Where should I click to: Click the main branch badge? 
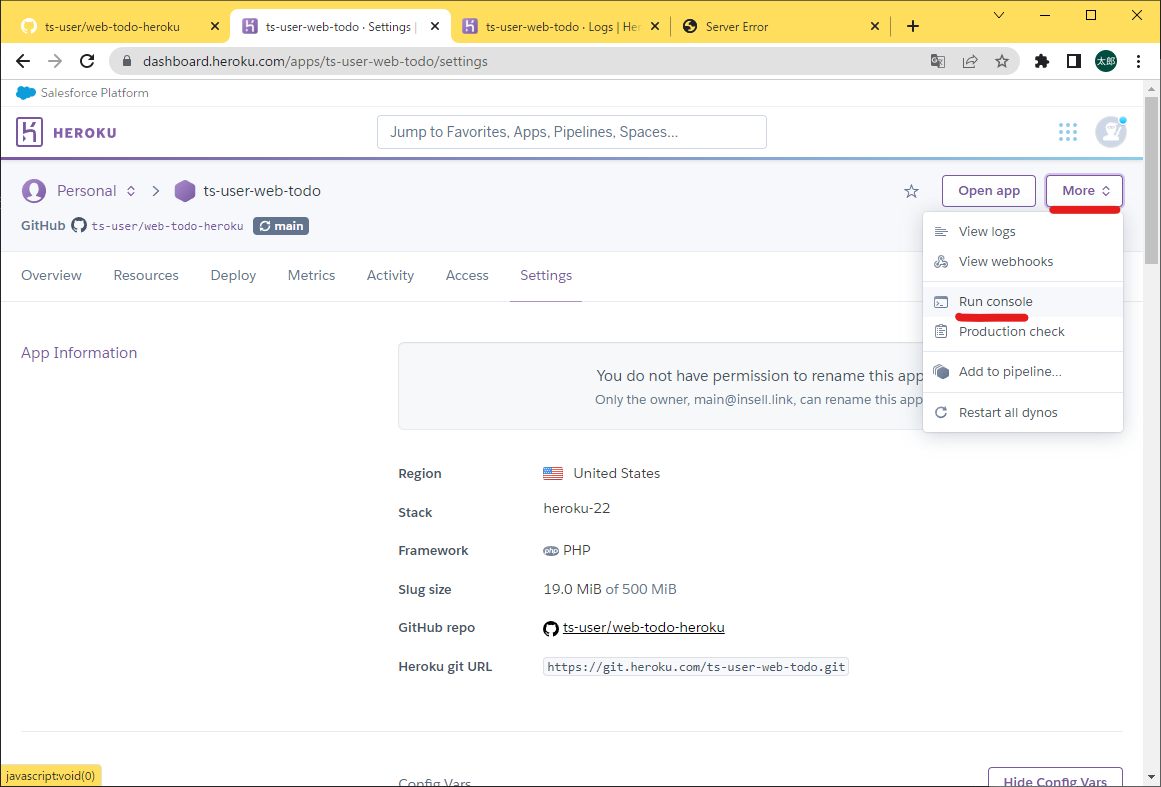(x=281, y=226)
